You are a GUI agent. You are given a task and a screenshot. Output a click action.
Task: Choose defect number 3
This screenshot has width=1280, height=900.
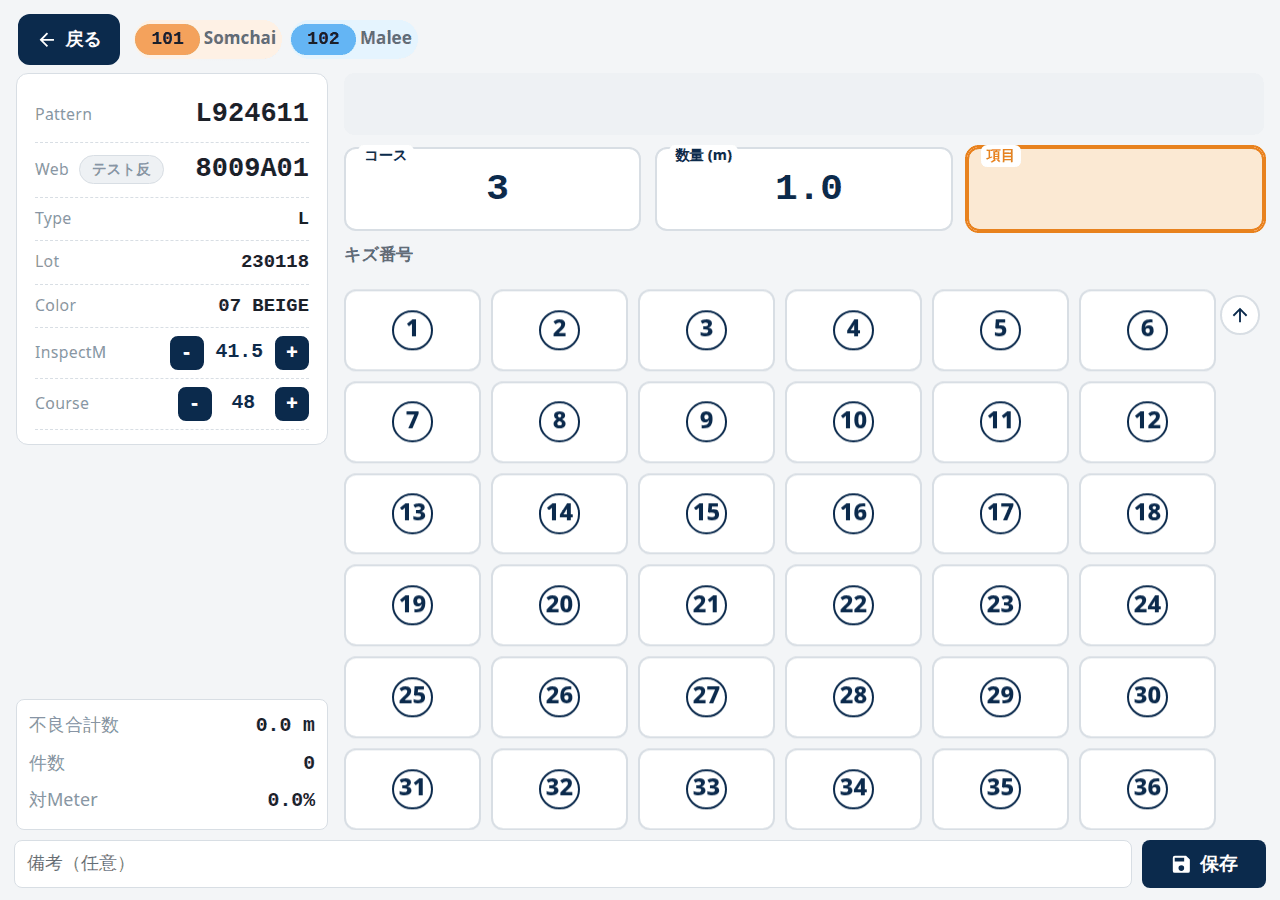click(706, 330)
